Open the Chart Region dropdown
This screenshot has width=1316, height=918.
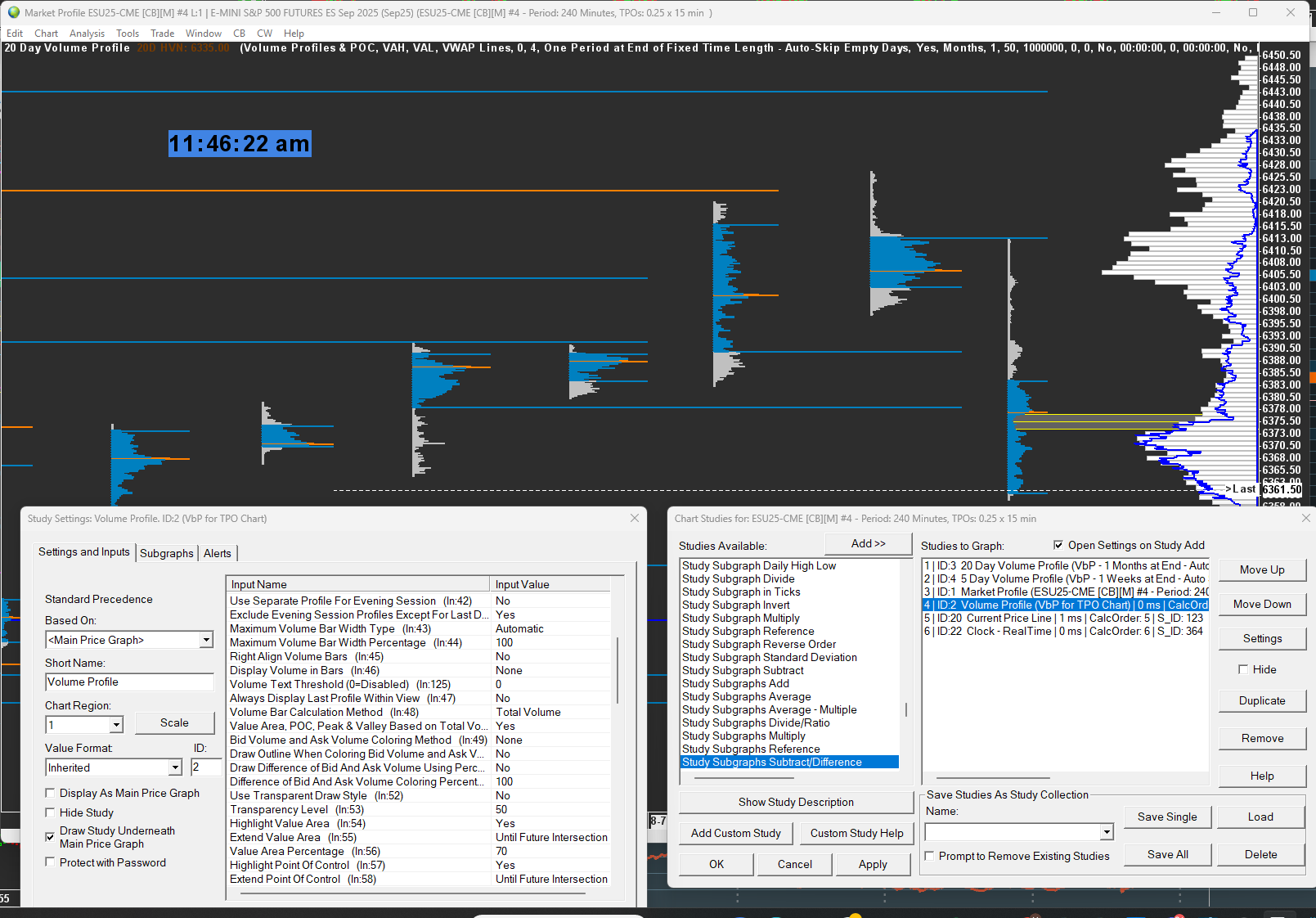[x=116, y=725]
